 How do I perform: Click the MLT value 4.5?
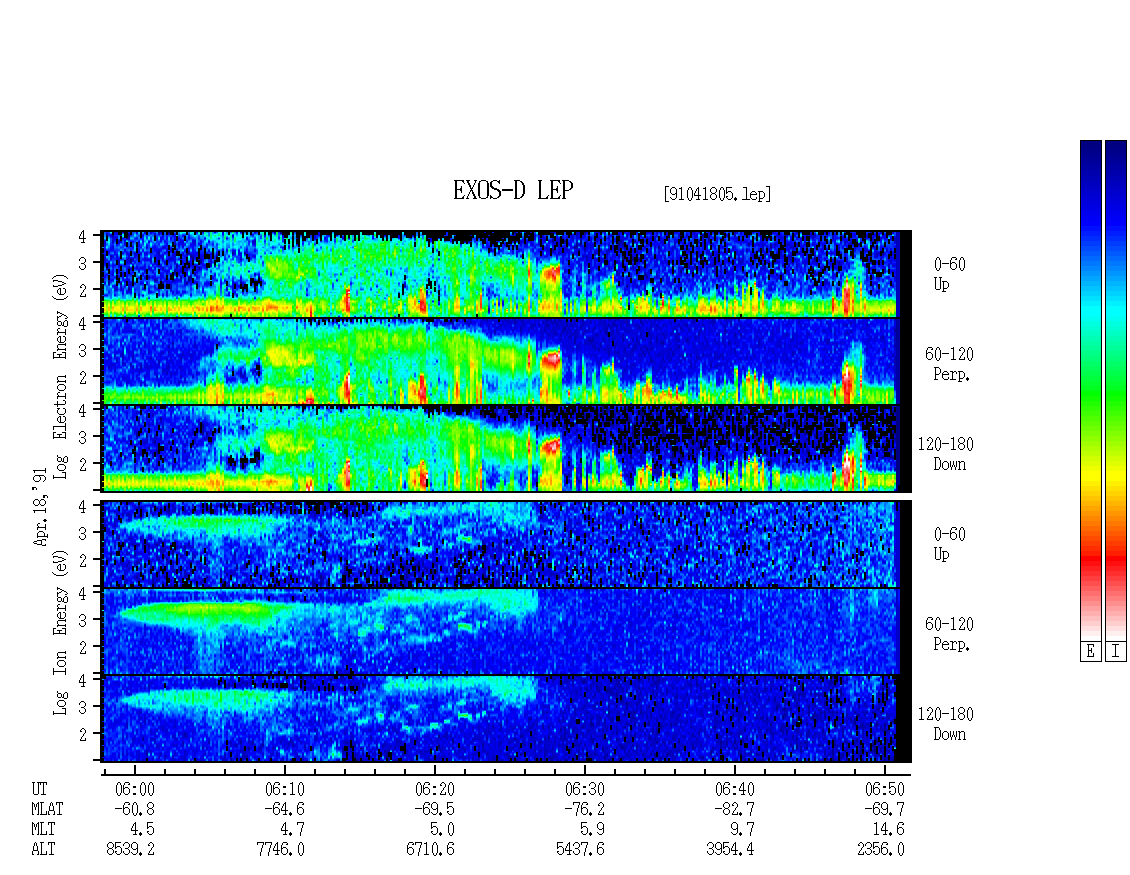(x=142, y=830)
